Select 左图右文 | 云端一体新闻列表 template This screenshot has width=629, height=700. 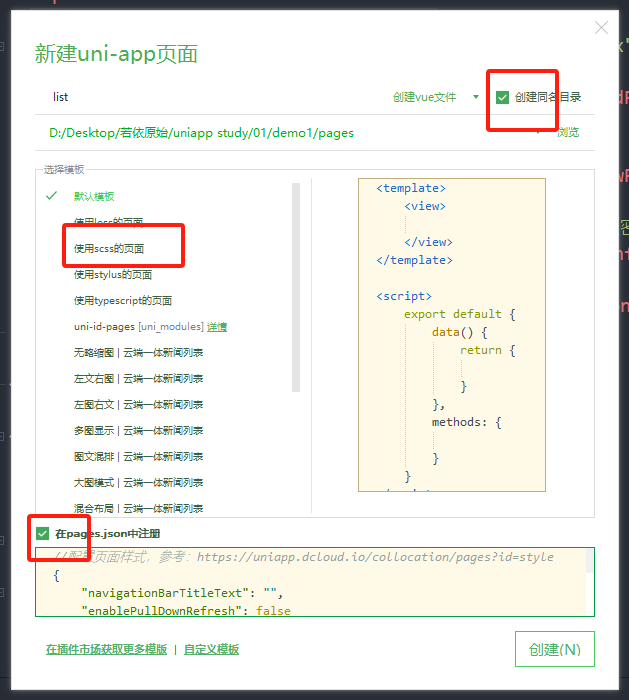[x=138, y=404]
